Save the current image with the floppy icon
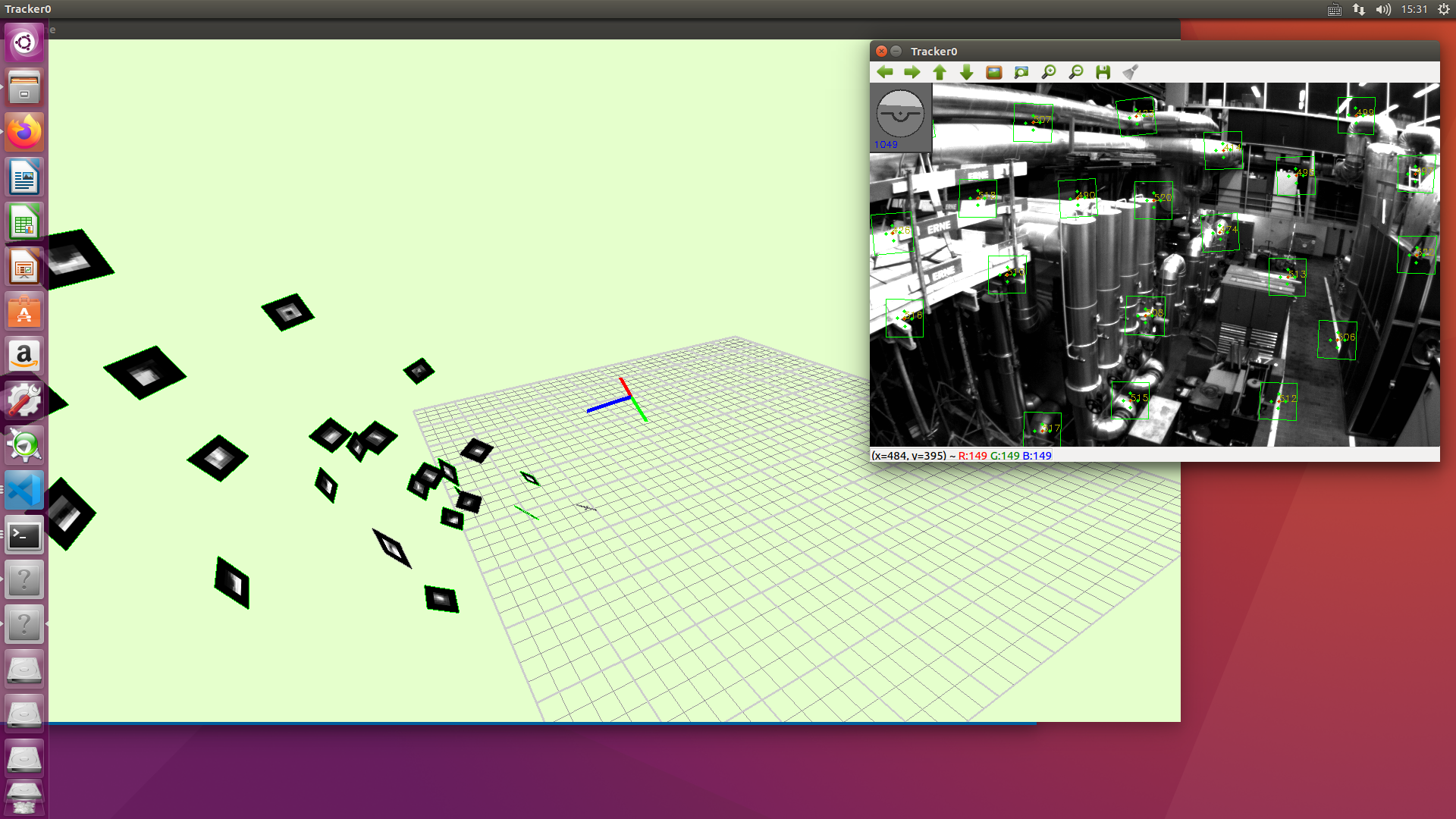Viewport: 1456px width, 819px height. pyautogui.click(x=1103, y=72)
